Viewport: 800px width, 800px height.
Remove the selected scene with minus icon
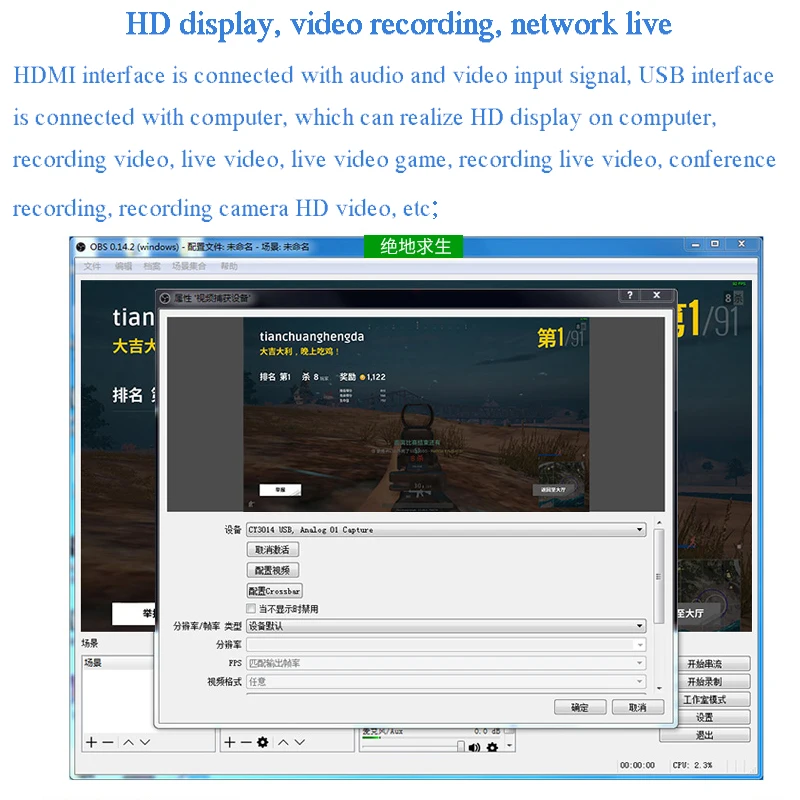108,742
